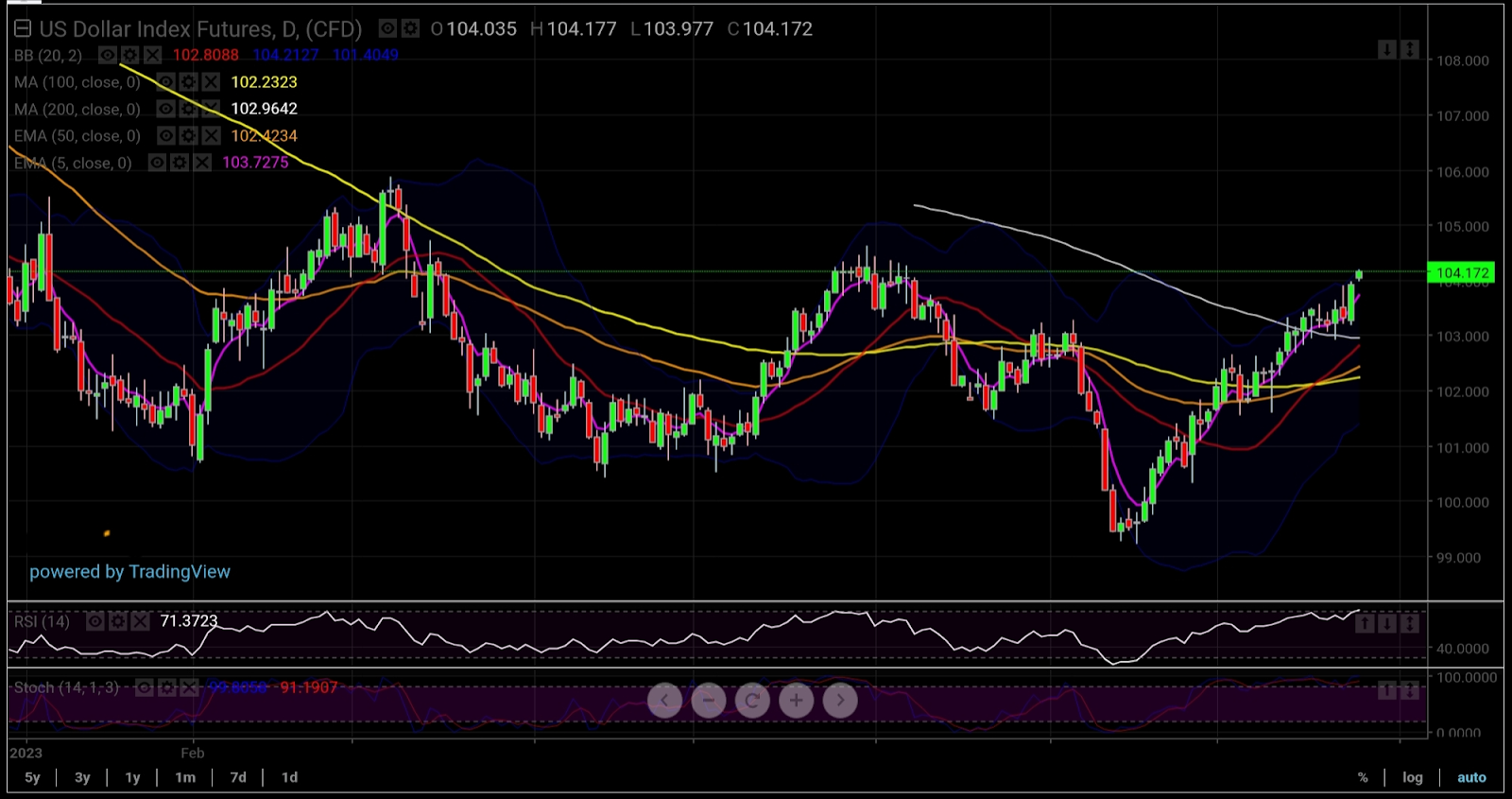This screenshot has height=799, width=1512.
Task: Maximize the Stoch pane
Action: point(1409,690)
